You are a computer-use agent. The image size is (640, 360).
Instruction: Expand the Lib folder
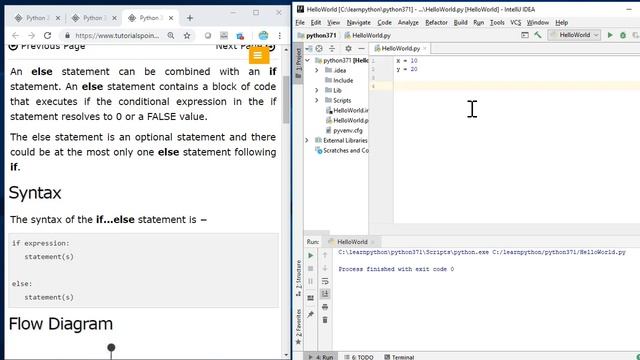(317, 90)
